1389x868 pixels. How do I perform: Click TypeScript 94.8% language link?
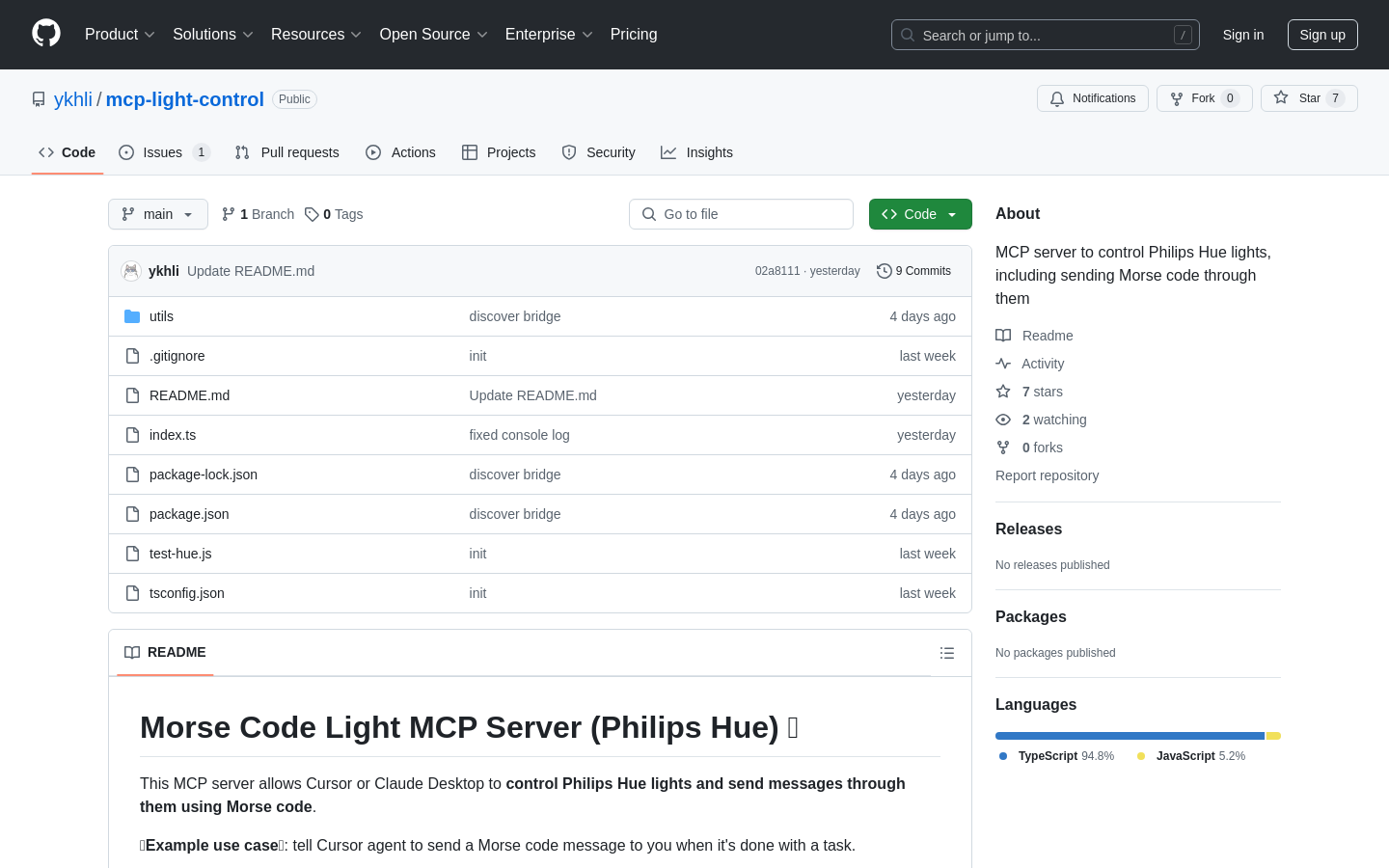(x=1056, y=756)
